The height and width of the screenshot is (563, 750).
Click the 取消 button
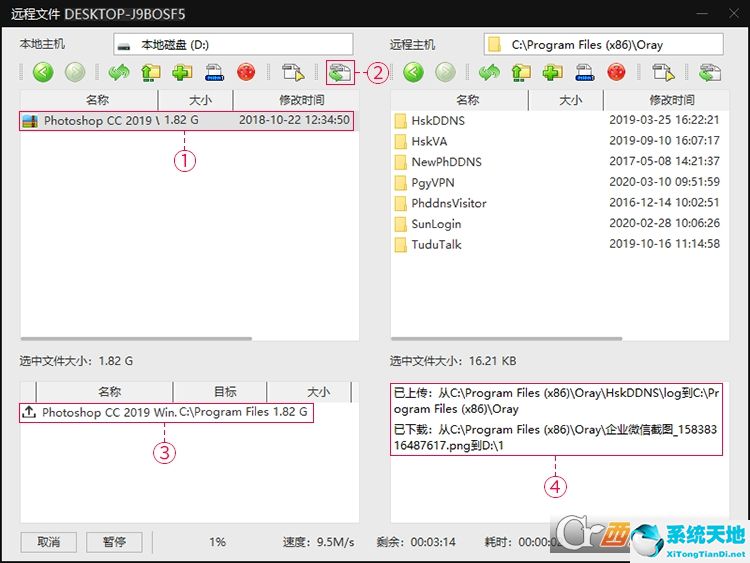49,542
